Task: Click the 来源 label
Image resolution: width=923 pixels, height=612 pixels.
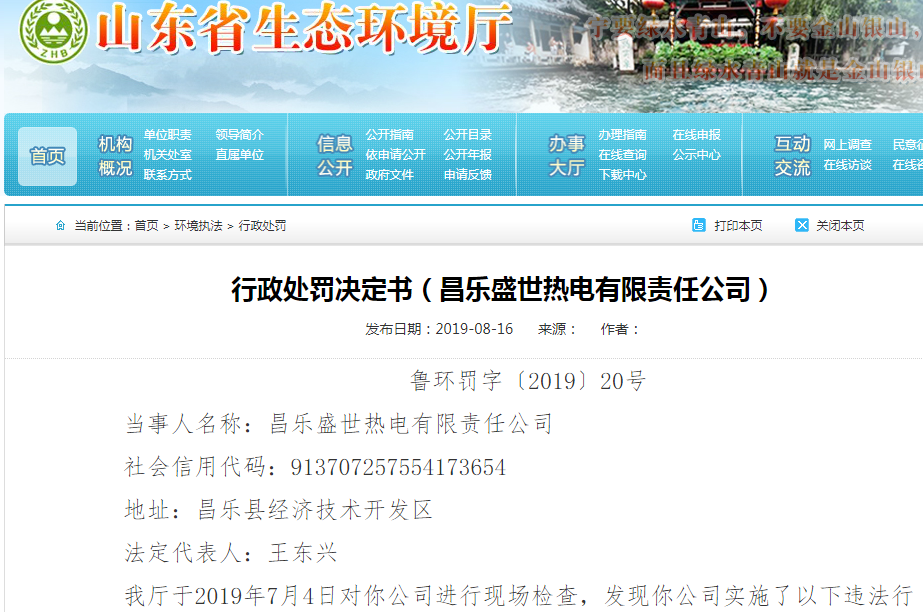Action: click(x=557, y=330)
